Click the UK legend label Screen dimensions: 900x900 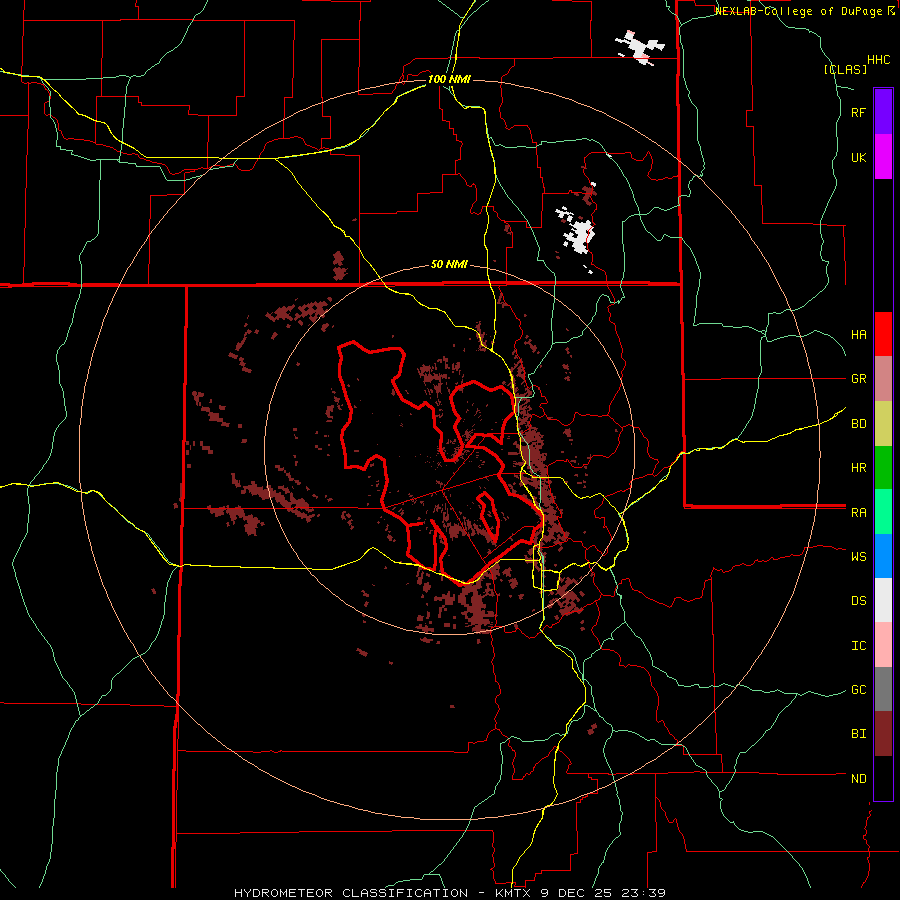(x=858, y=157)
